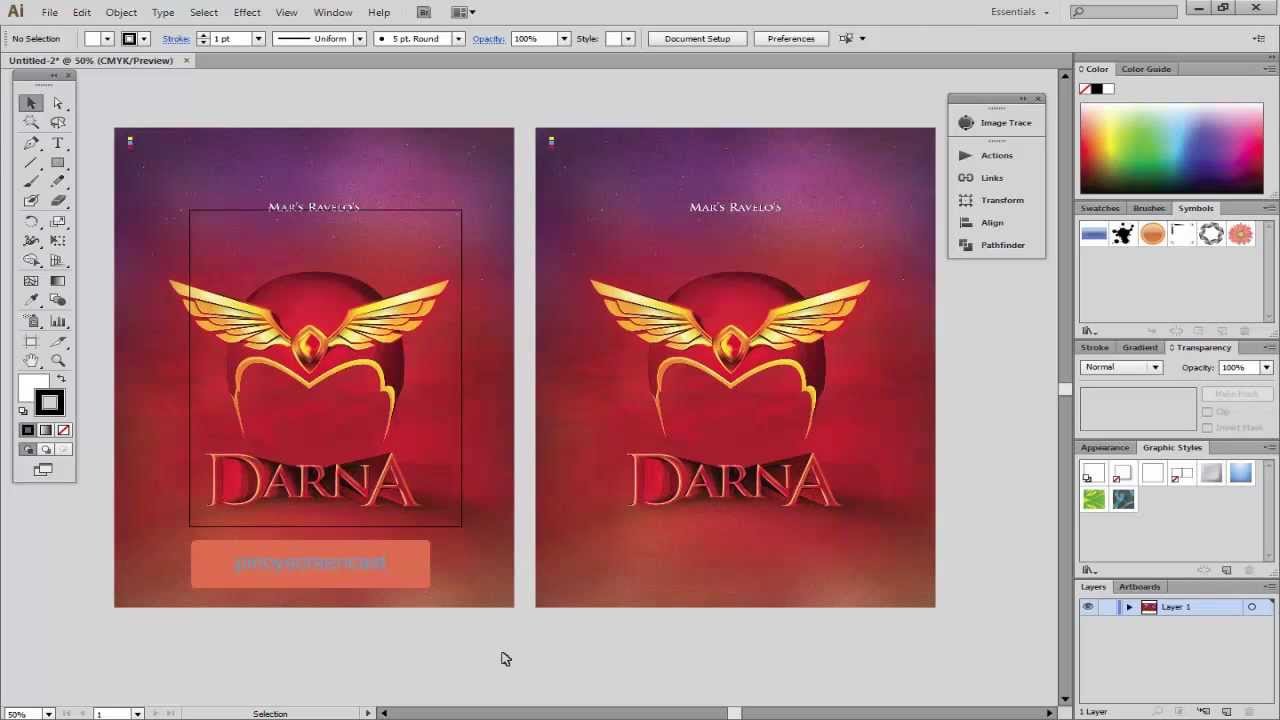Click the Stroke link in control bar
1280x720 pixels.
[176, 39]
